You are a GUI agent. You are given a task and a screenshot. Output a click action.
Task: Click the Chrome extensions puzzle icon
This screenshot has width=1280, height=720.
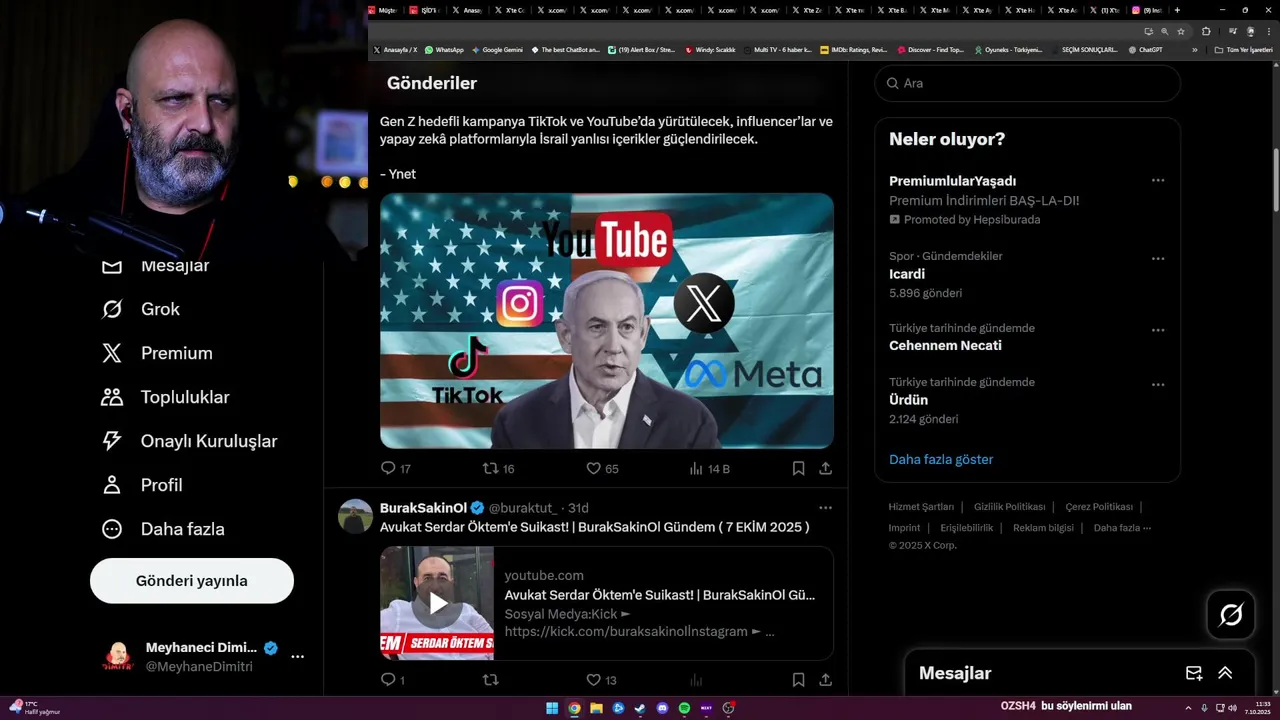1206,31
